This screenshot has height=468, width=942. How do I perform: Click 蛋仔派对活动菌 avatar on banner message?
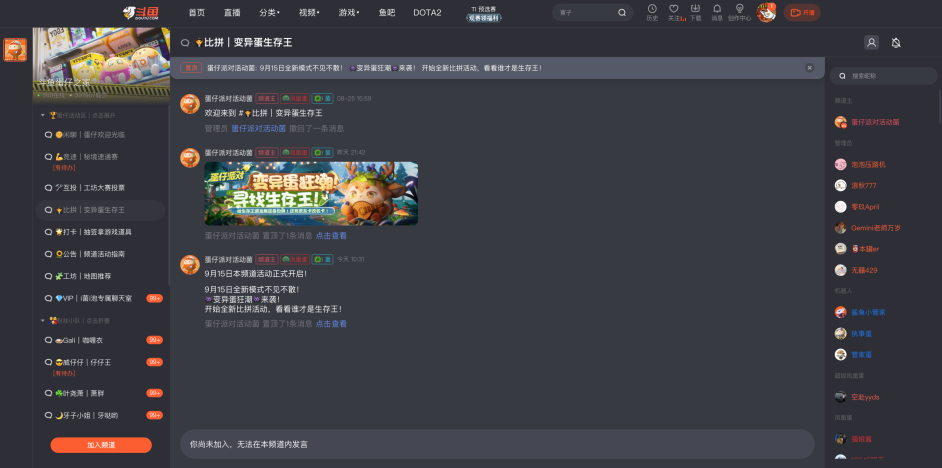[x=190, y=157]
